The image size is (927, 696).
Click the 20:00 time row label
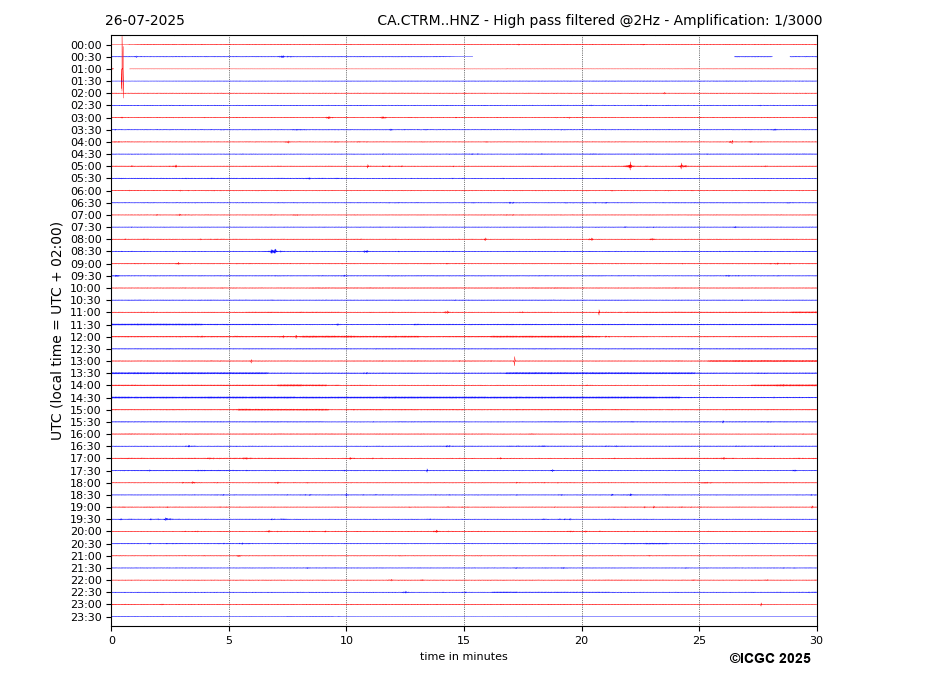pyautogui.click(x=86, y=532)
